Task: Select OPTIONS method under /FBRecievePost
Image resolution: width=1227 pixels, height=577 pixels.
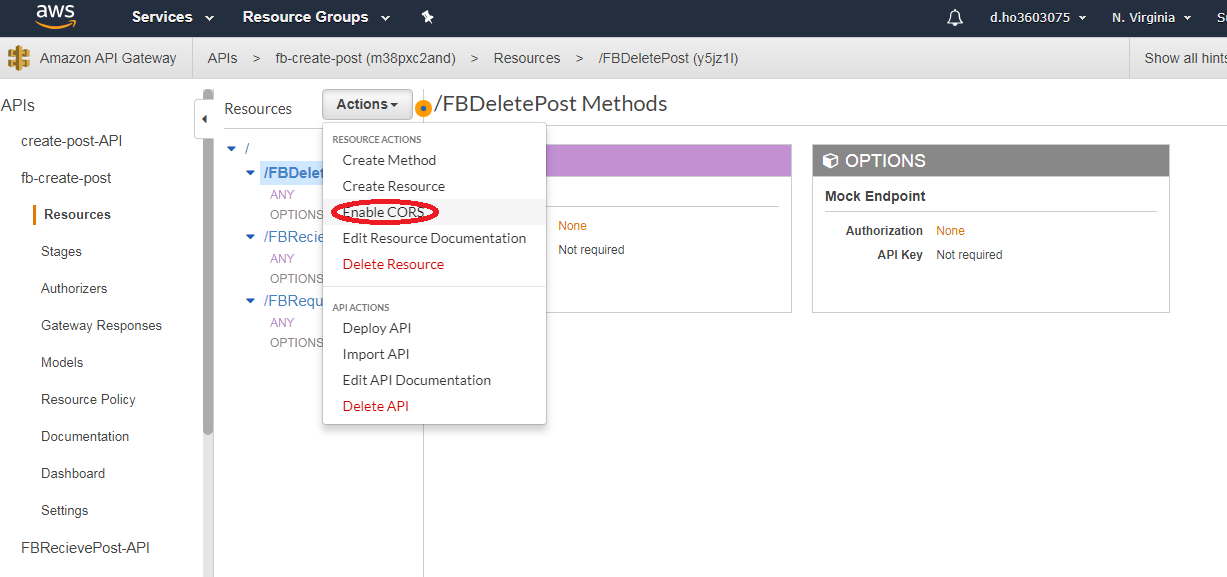Action: tap(296, 278)
